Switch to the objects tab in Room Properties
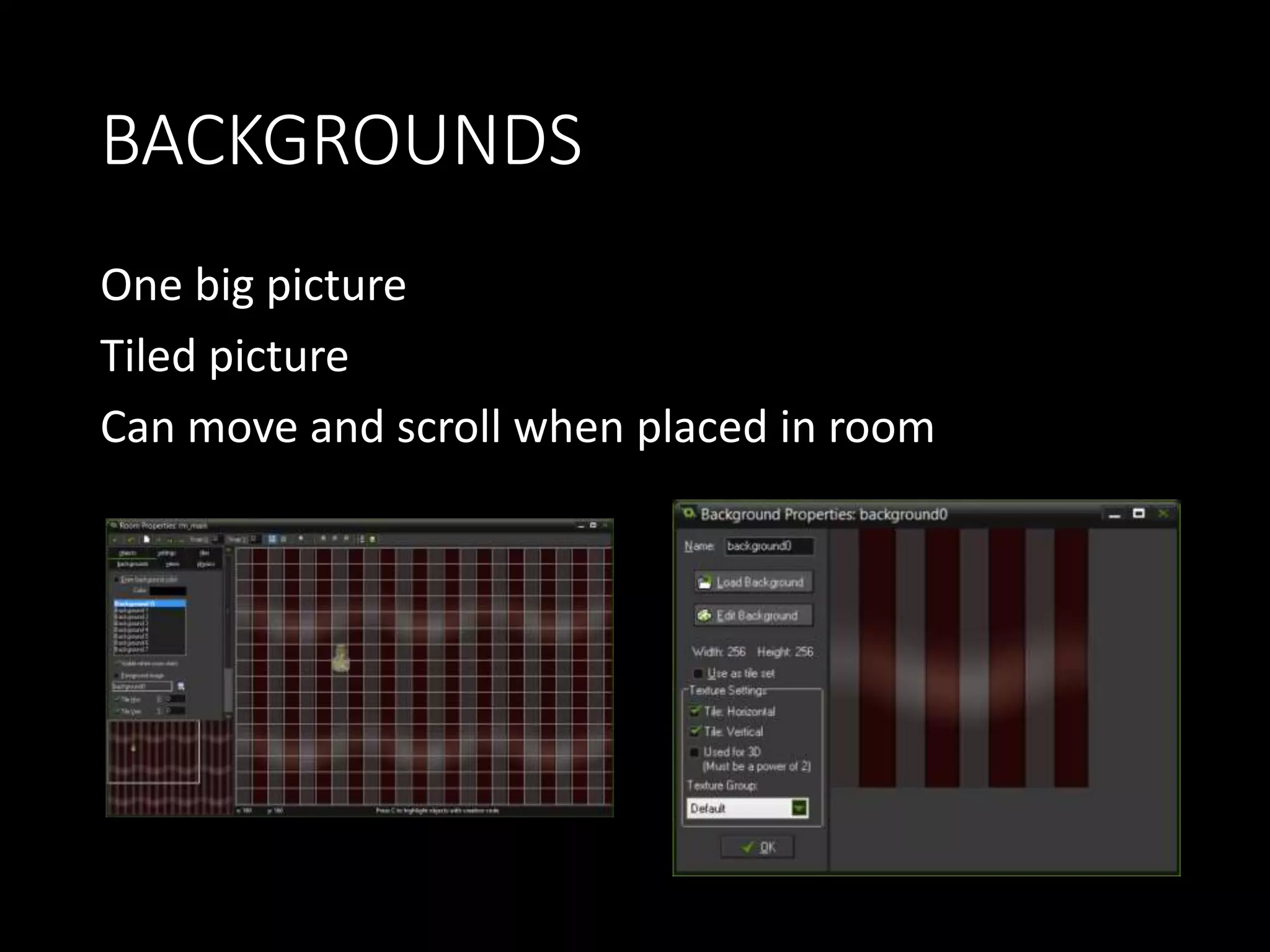Screen dimensions: 1270x952 pyautogui.click(x=128, y=553)
